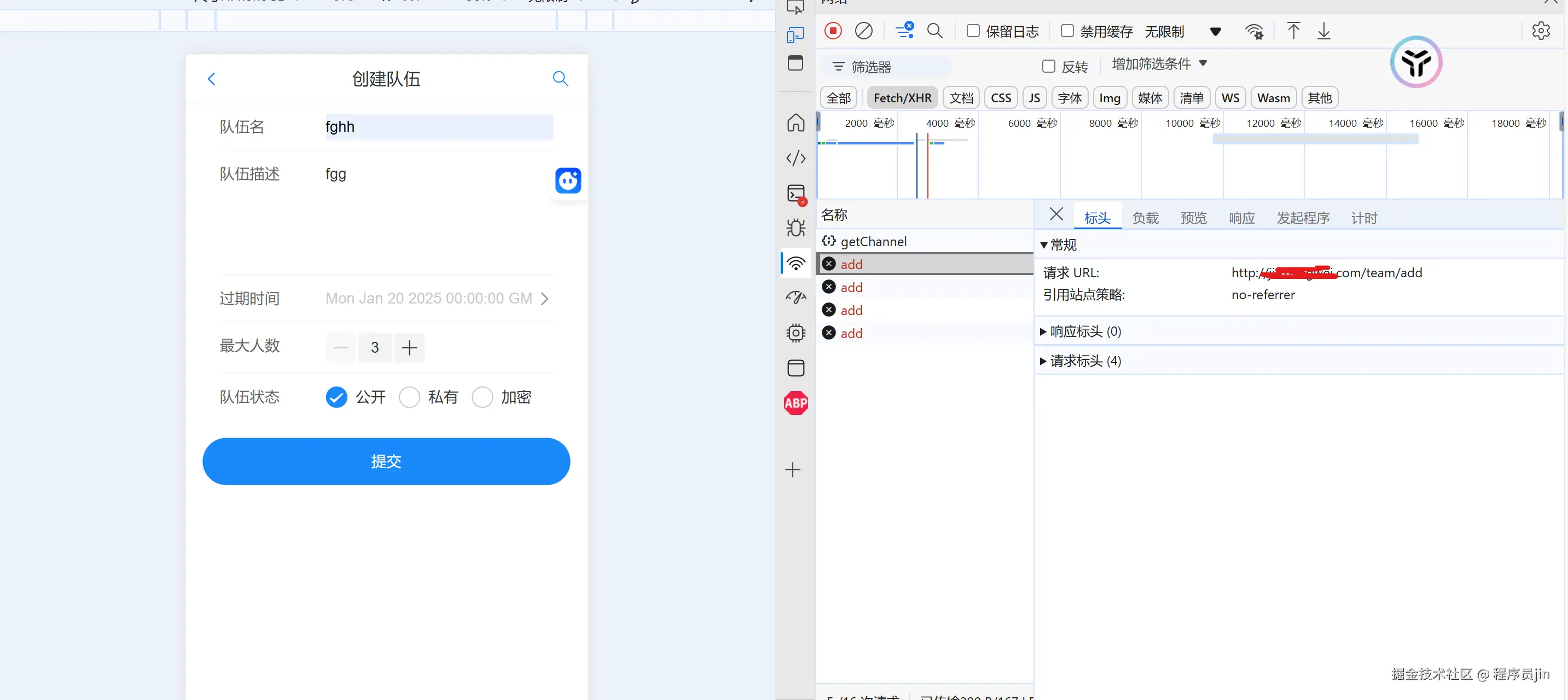Open DevTools settings gear
1568x700 pixels.
tap(1540, 31)
